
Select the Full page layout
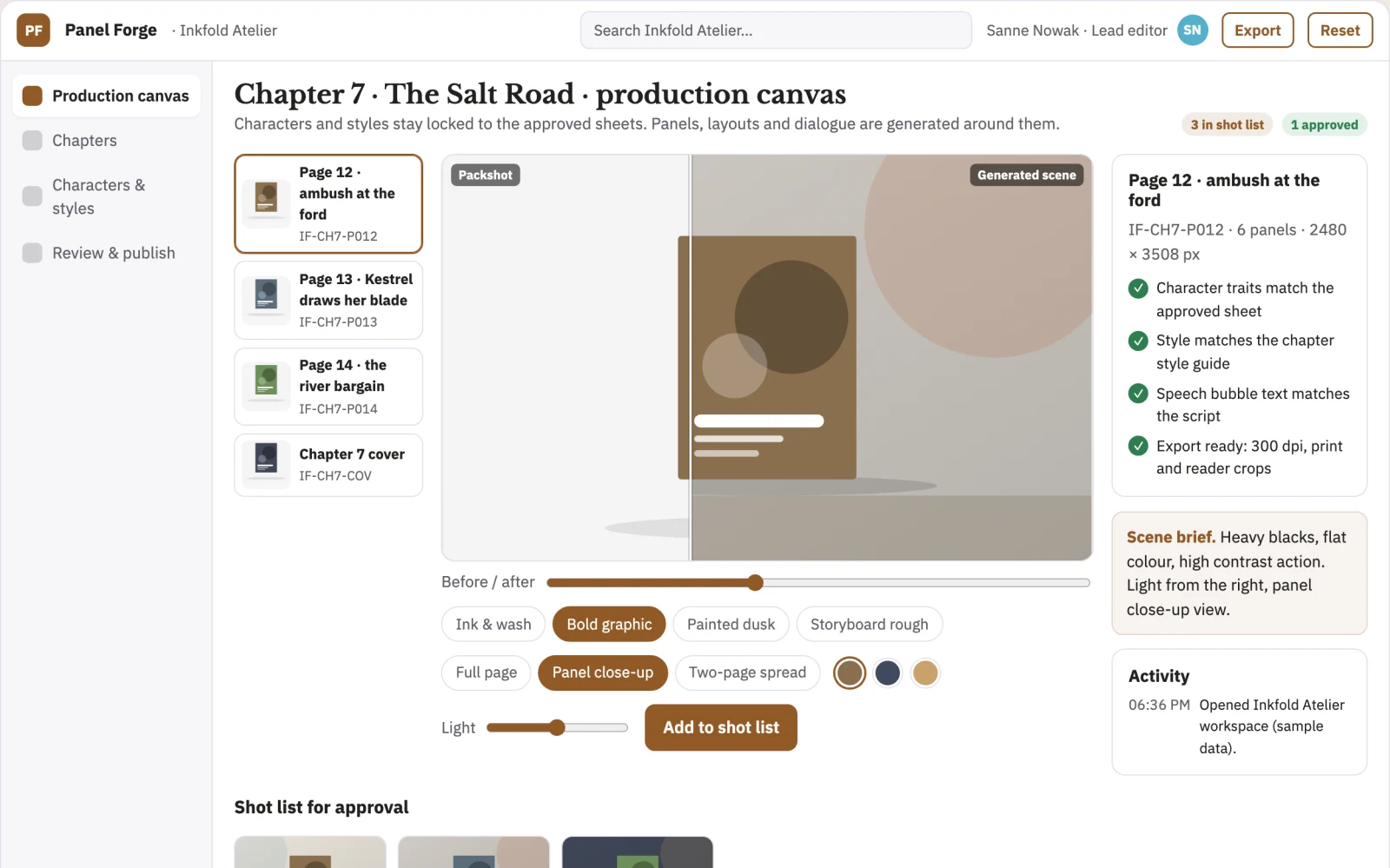tap(486, 673)
